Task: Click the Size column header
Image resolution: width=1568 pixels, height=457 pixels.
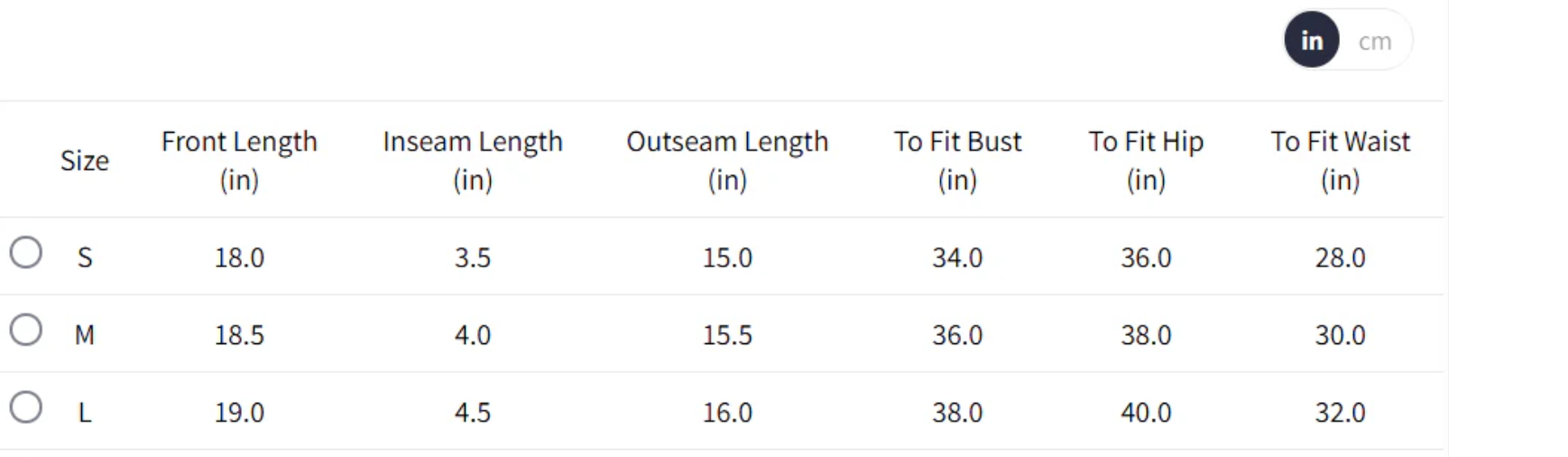Action: coord(85,161)
